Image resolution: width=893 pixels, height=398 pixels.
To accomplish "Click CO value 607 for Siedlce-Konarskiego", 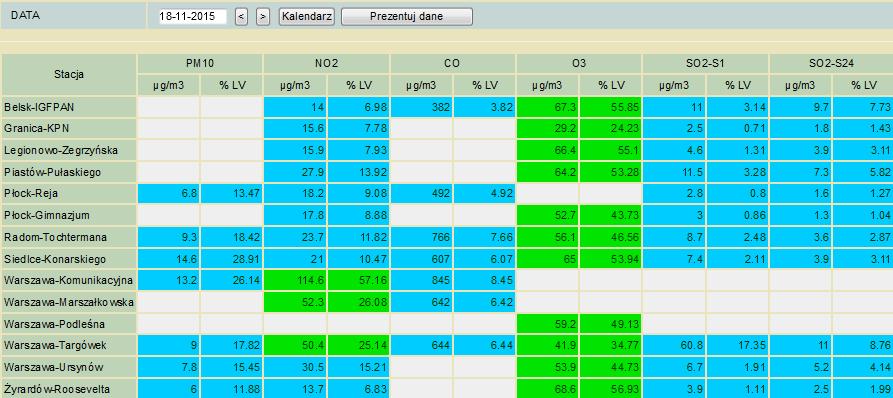I will pos(421,259).
